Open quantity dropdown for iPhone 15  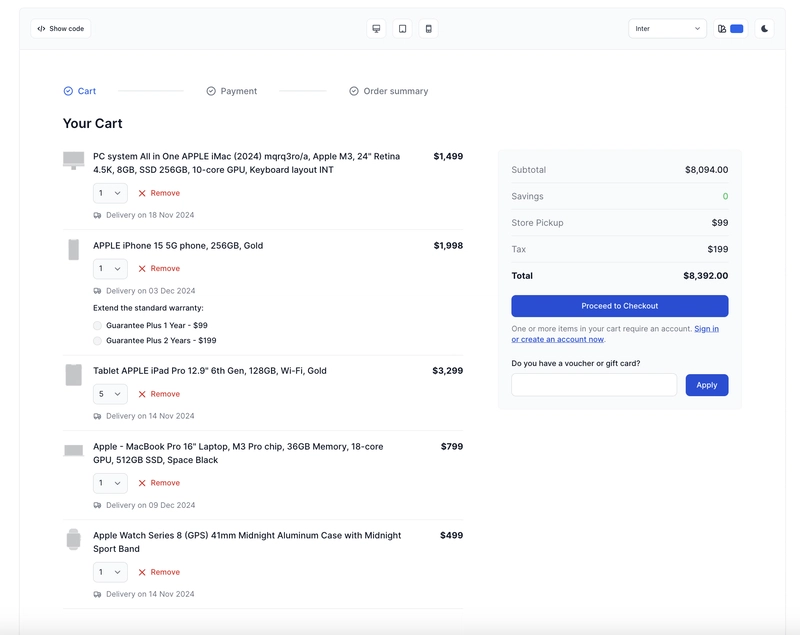click(x=110, y=269)
